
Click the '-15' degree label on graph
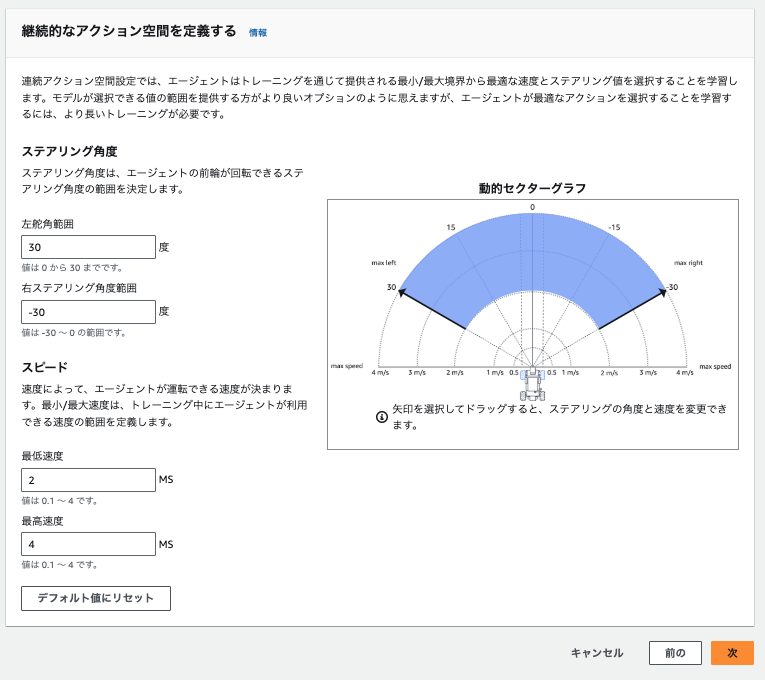[x=614, y=227]
